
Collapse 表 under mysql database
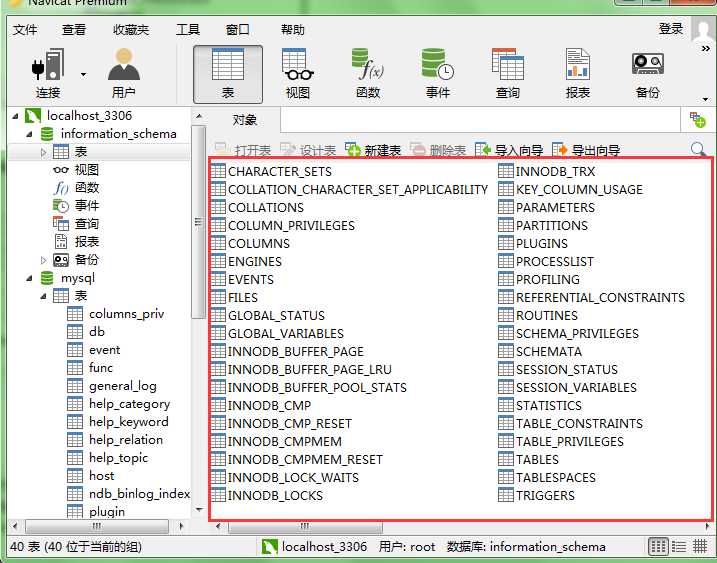[43, 296]
